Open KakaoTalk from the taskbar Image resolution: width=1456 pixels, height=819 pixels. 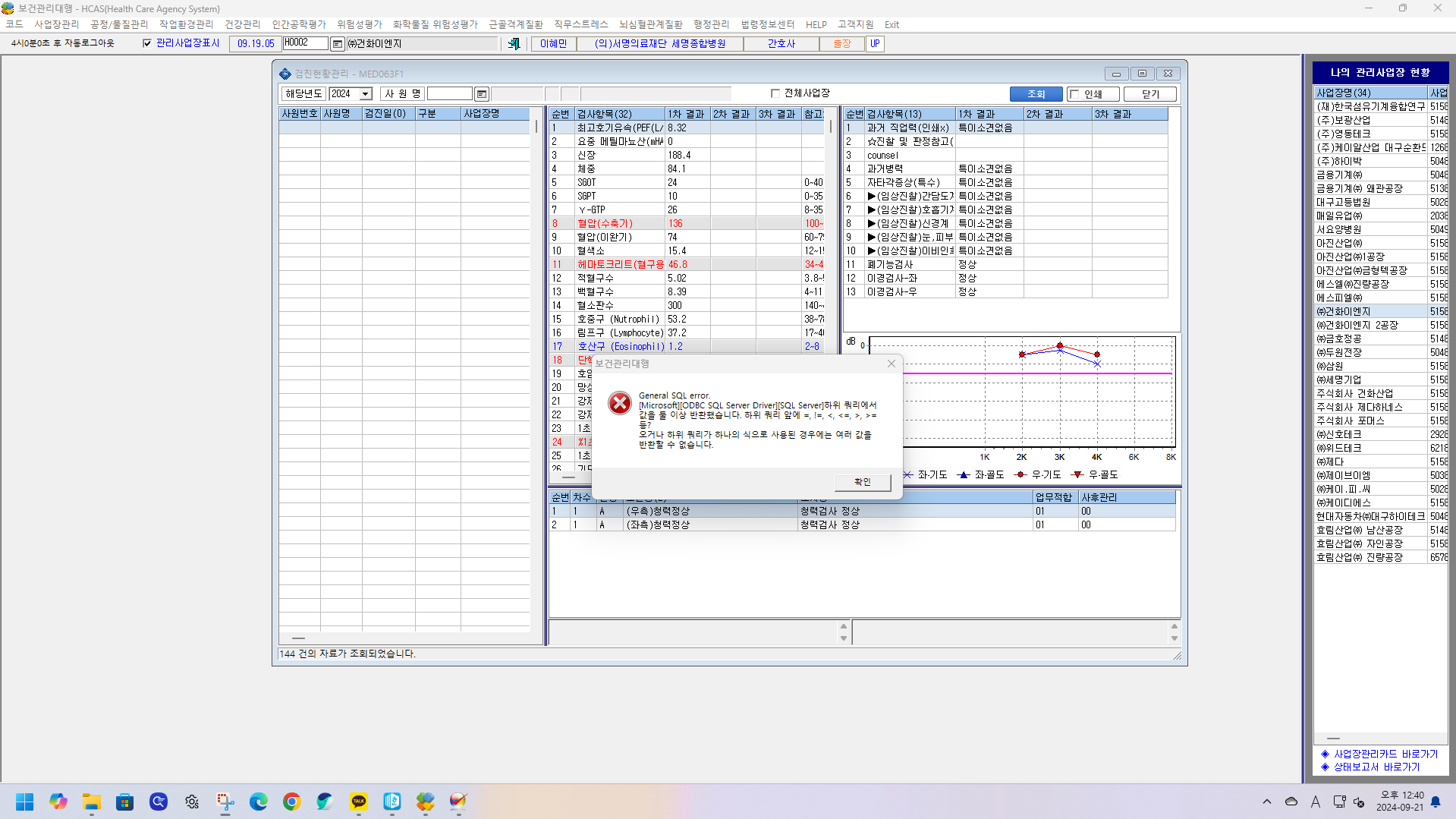click(359, 802)
